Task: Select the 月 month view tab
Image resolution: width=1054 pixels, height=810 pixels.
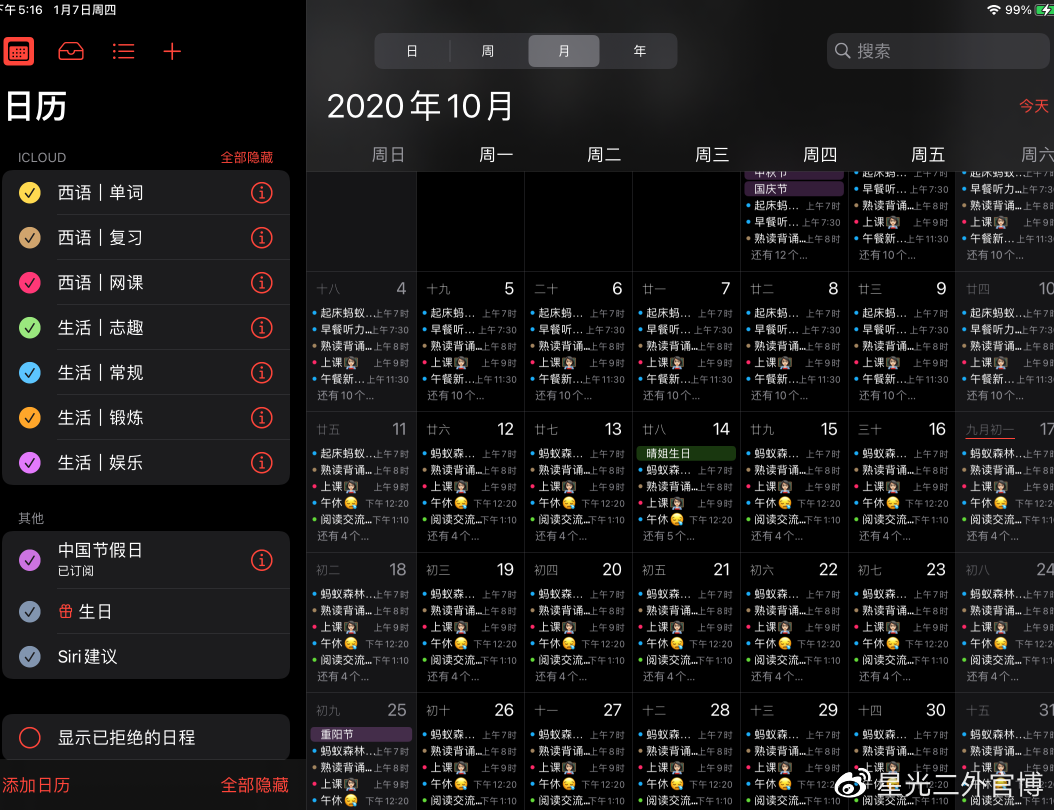Action: point(564,51)
